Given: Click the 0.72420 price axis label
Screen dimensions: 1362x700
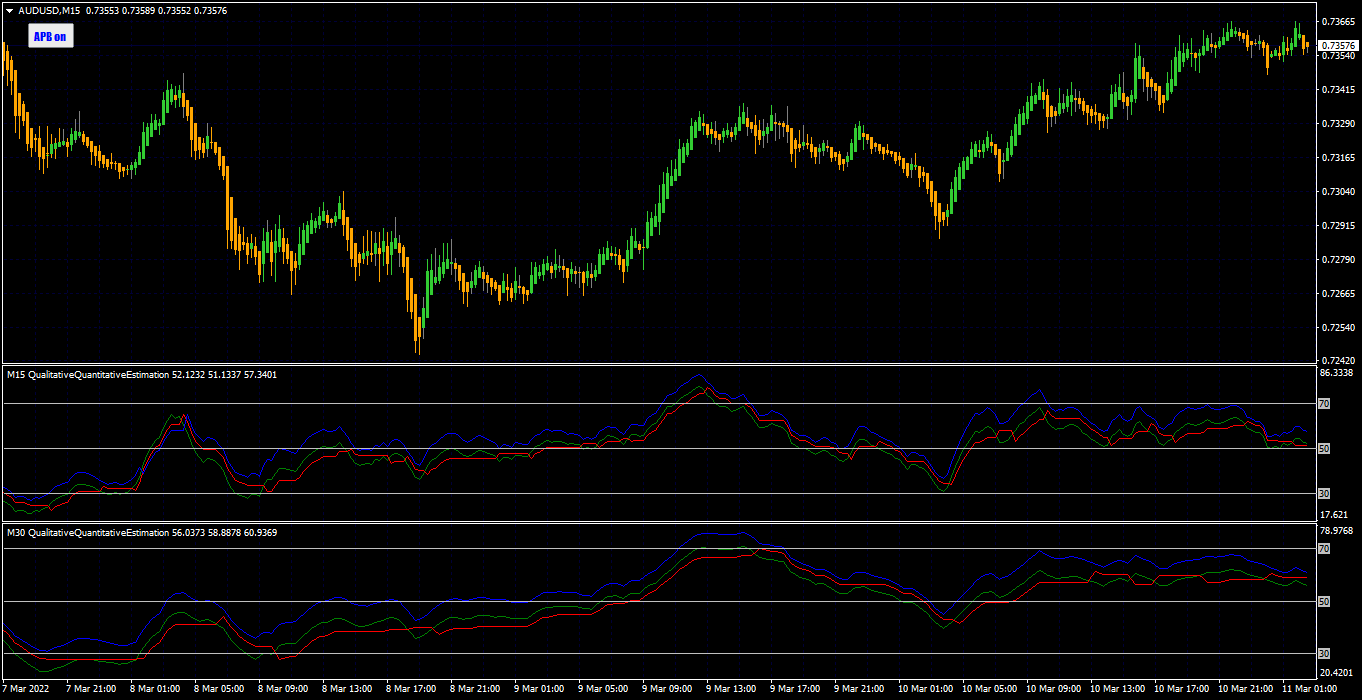Looking at the screenshot, I should click(x=1337, y=360).
